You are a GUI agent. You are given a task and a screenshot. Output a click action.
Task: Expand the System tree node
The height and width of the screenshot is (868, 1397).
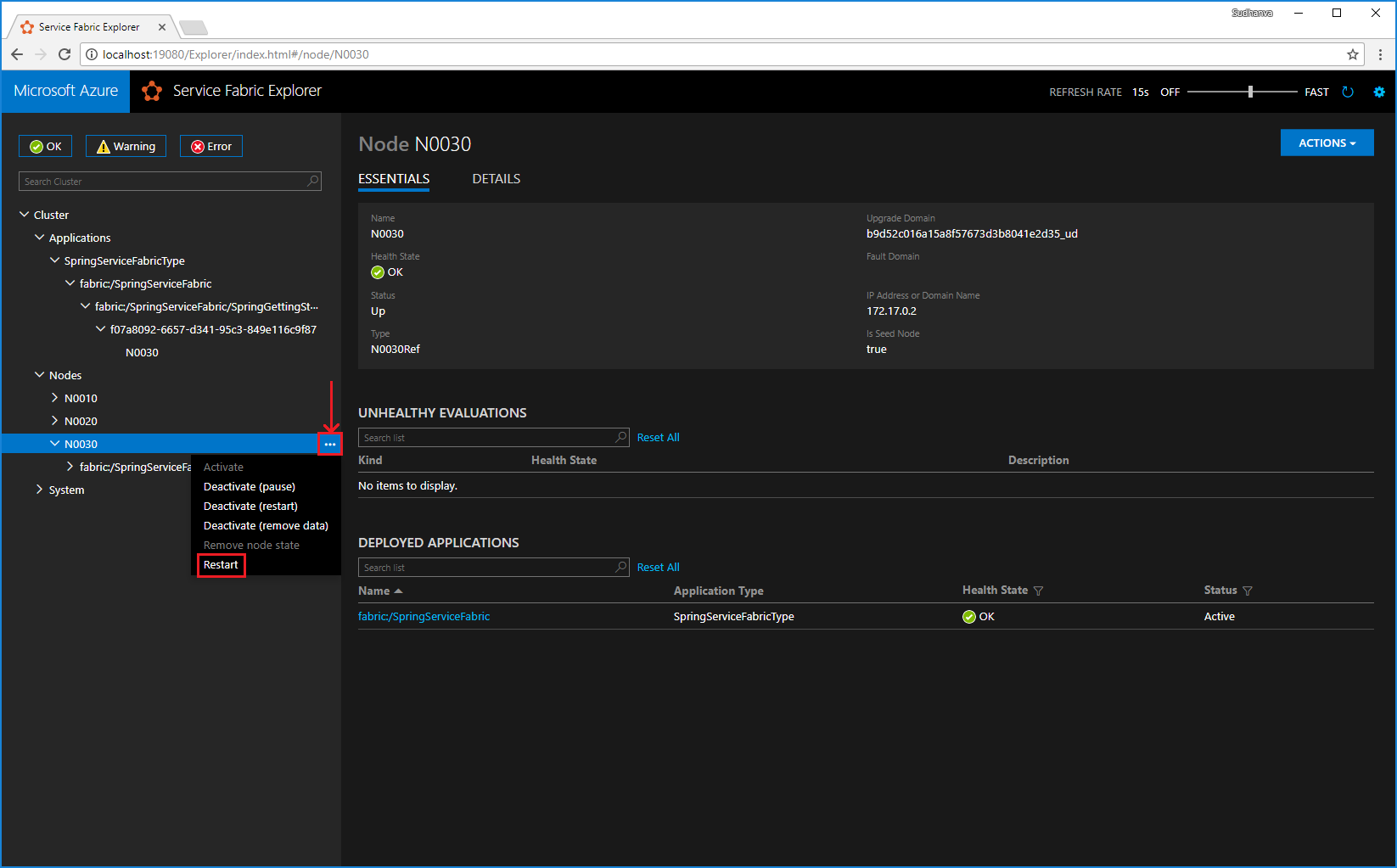pos(40,490)
